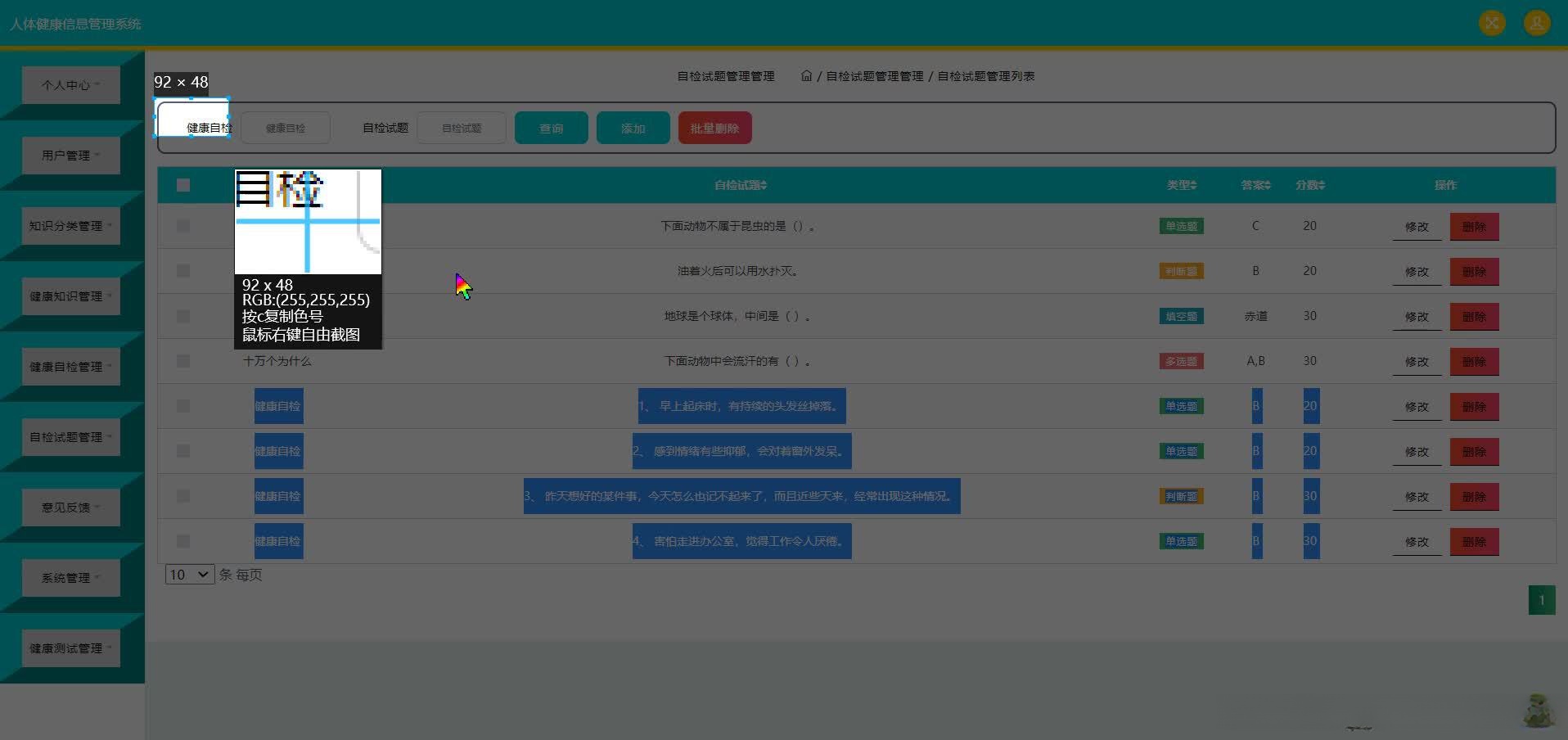The image size is (1568, 740).
Task: Check the row for 昨天想好的某件事
Action: point(183,496)
